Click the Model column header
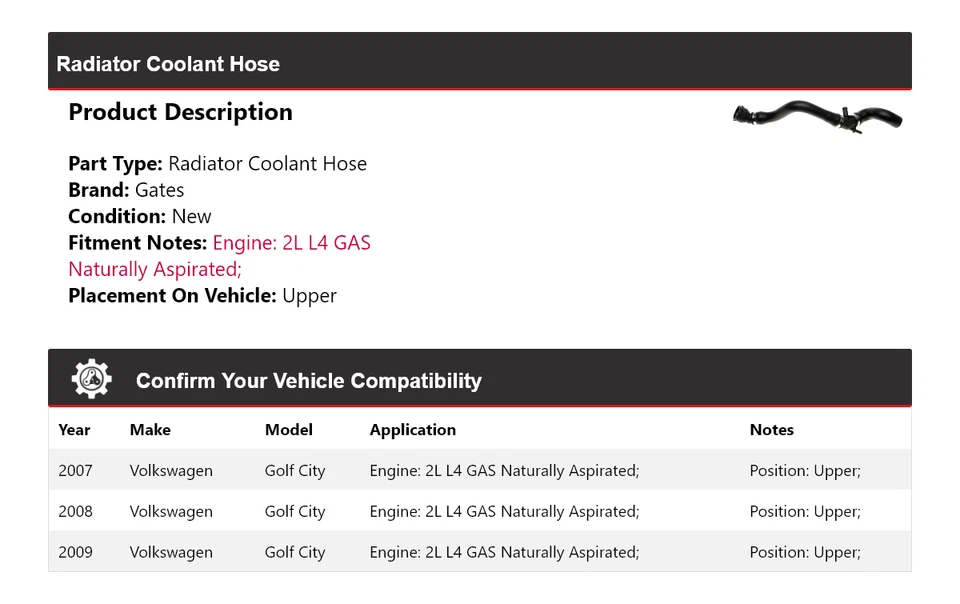This screenshot has height=604, width=960. point(288,430)
